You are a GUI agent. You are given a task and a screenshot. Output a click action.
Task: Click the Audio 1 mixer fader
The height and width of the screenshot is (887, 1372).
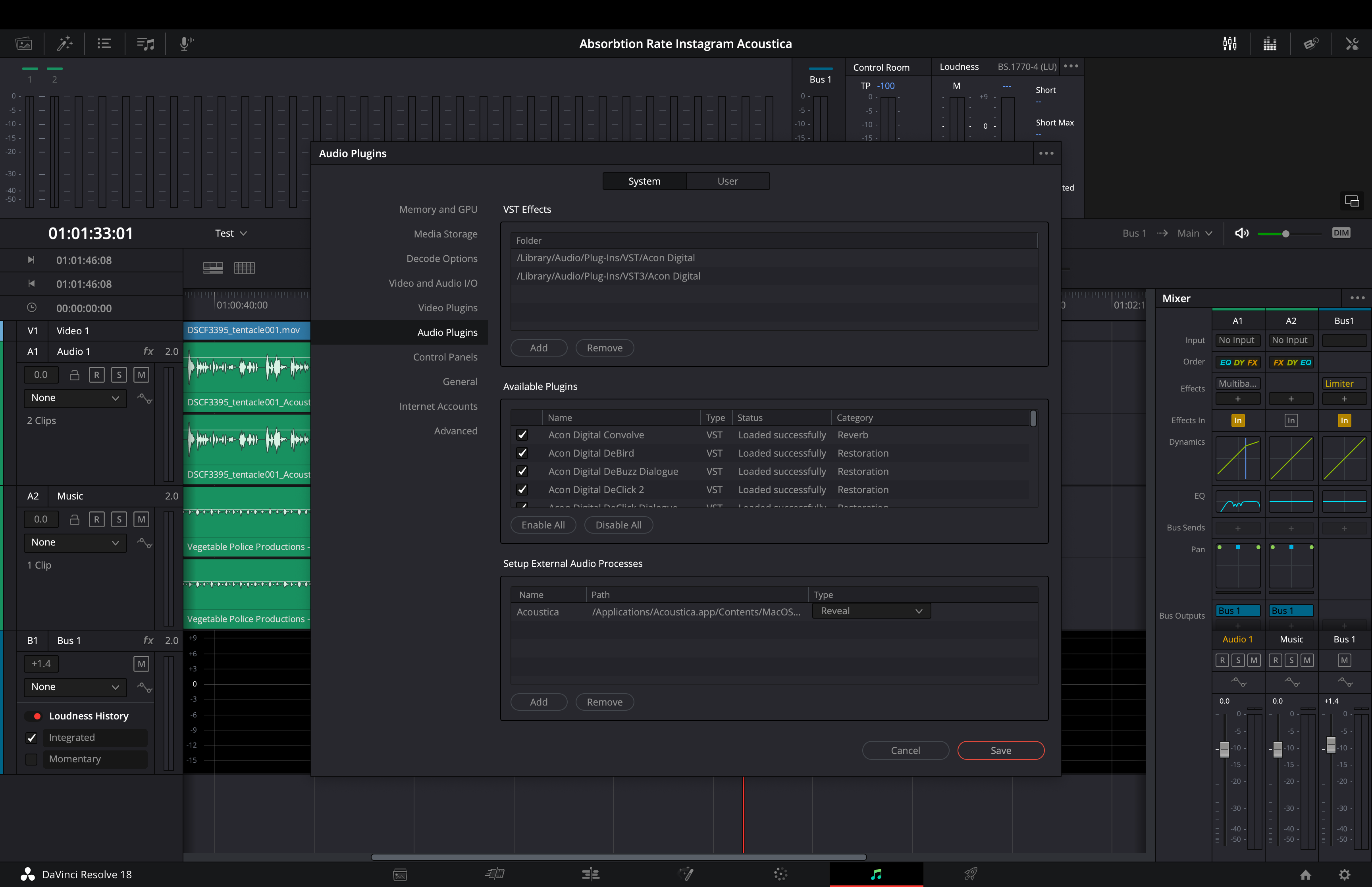(x=1225, y=749)
